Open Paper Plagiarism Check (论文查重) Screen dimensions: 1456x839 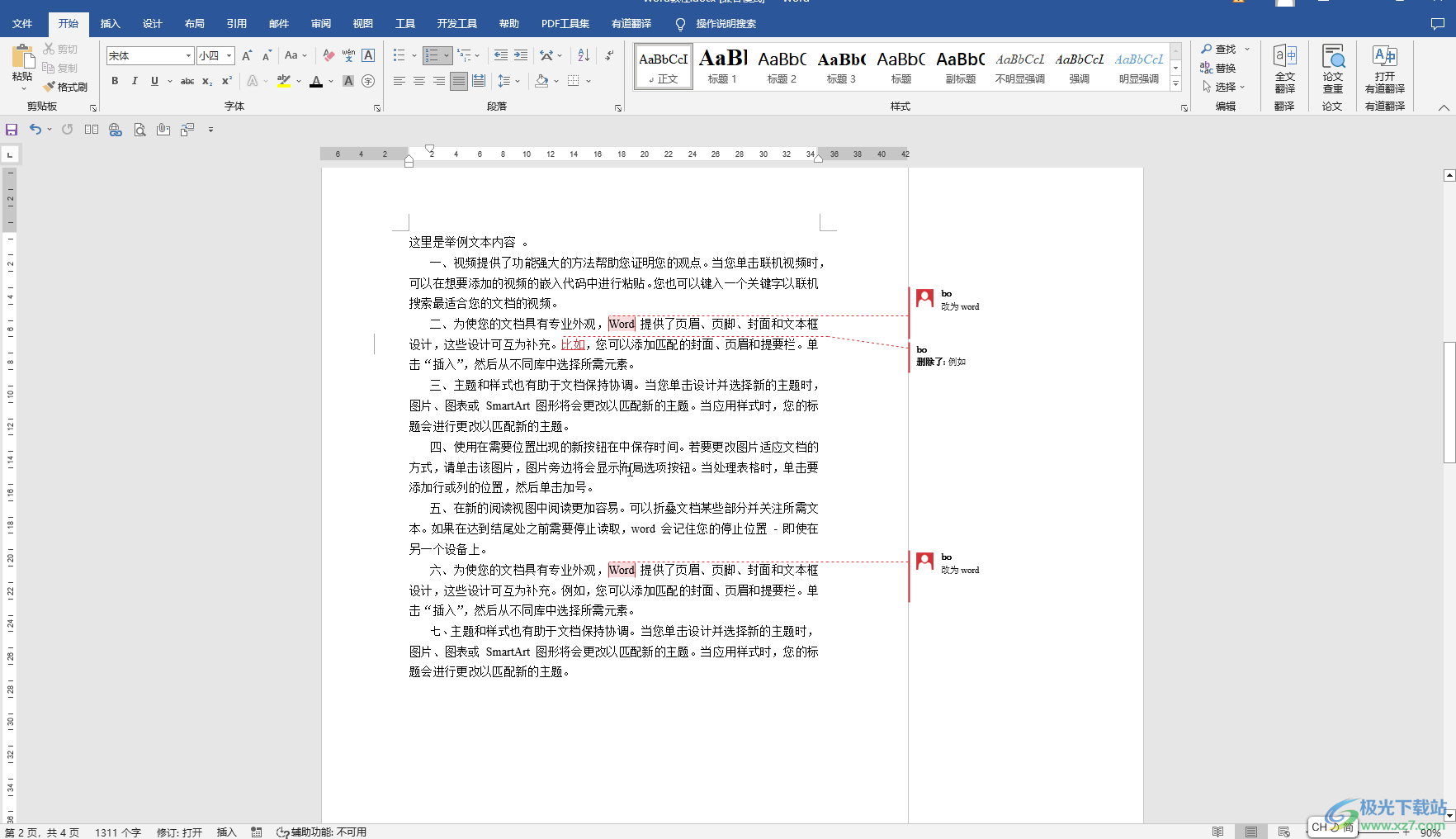coord(1332,69)
